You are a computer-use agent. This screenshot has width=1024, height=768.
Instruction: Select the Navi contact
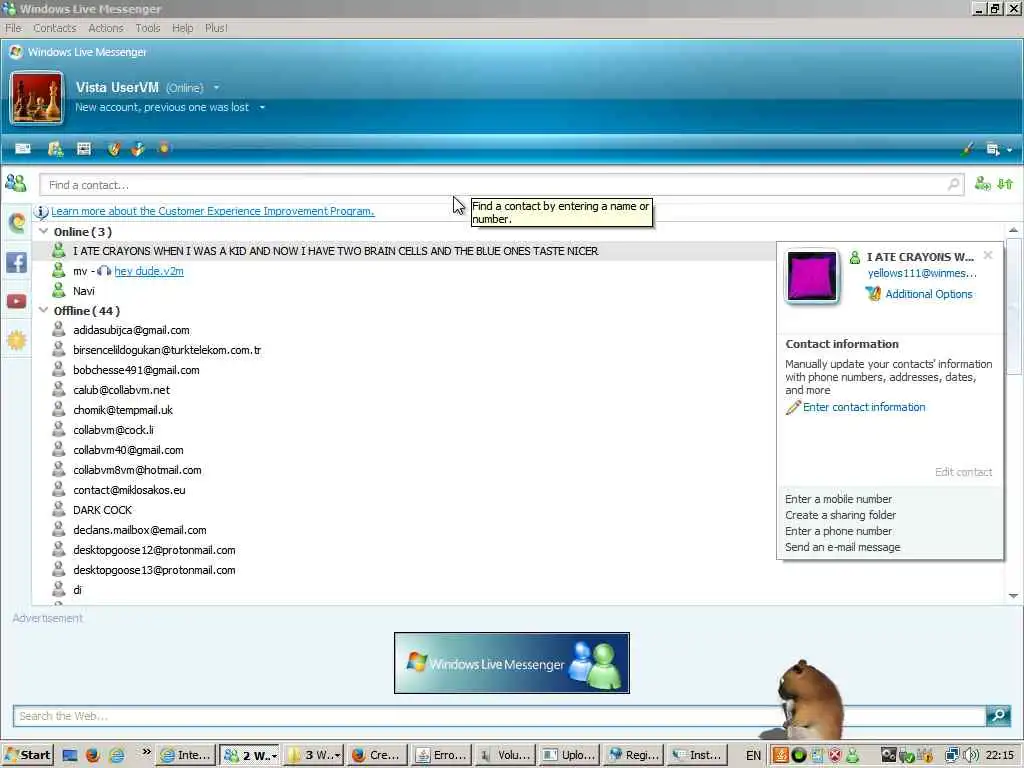(x=84, y=291)
